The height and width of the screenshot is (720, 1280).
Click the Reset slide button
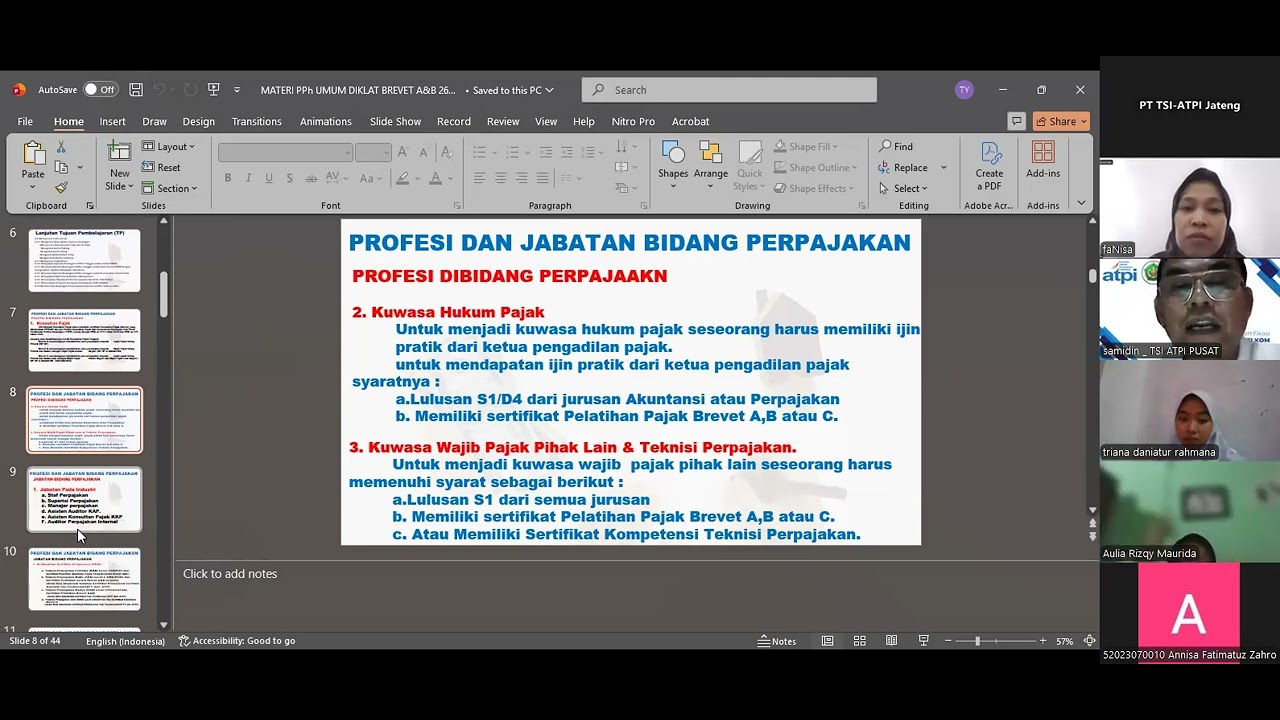[162, 167]
